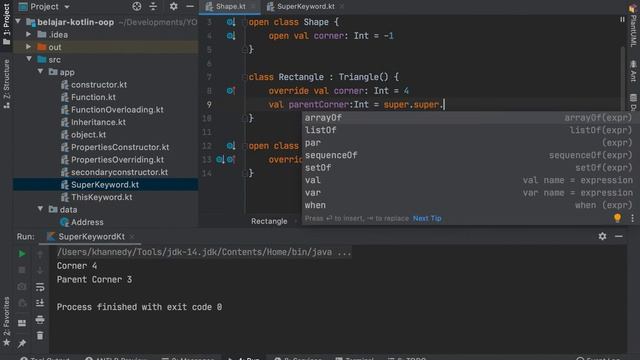
Task: Choose setOf from completion list
Action: pos(469,168)
